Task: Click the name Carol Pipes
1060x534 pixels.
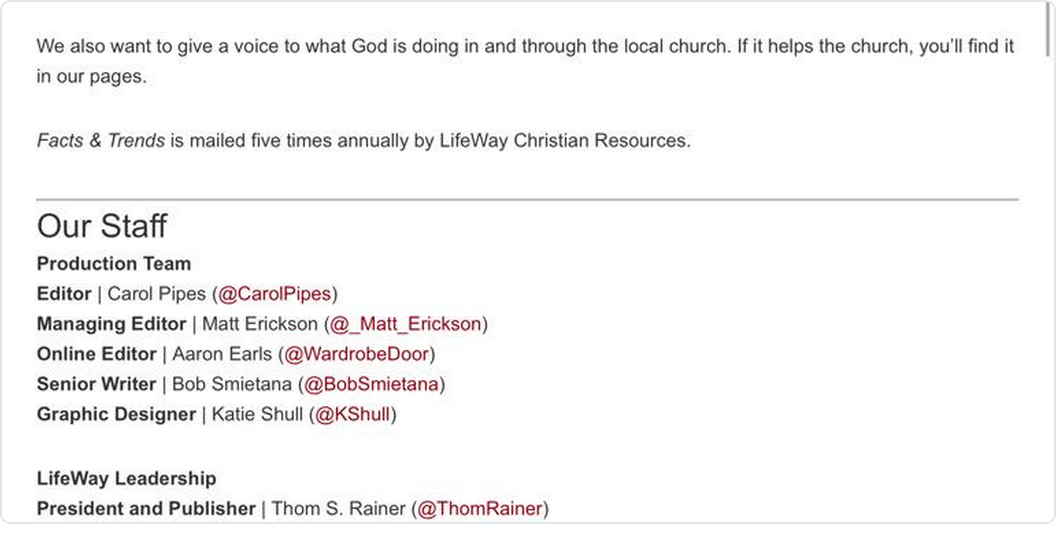Action: coord(156,294)
